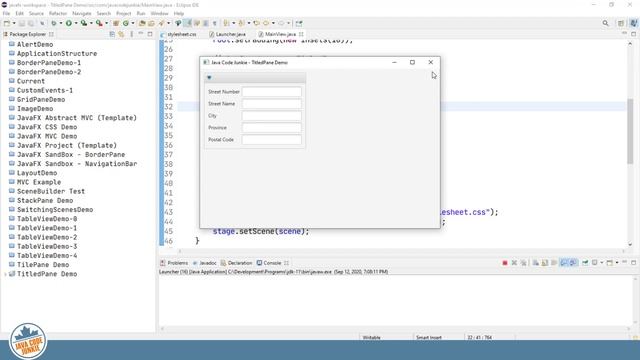Viewport: 640px width, 360px height.
Task: Click the New Java Class icon
Action: click(x=126, y=23)
